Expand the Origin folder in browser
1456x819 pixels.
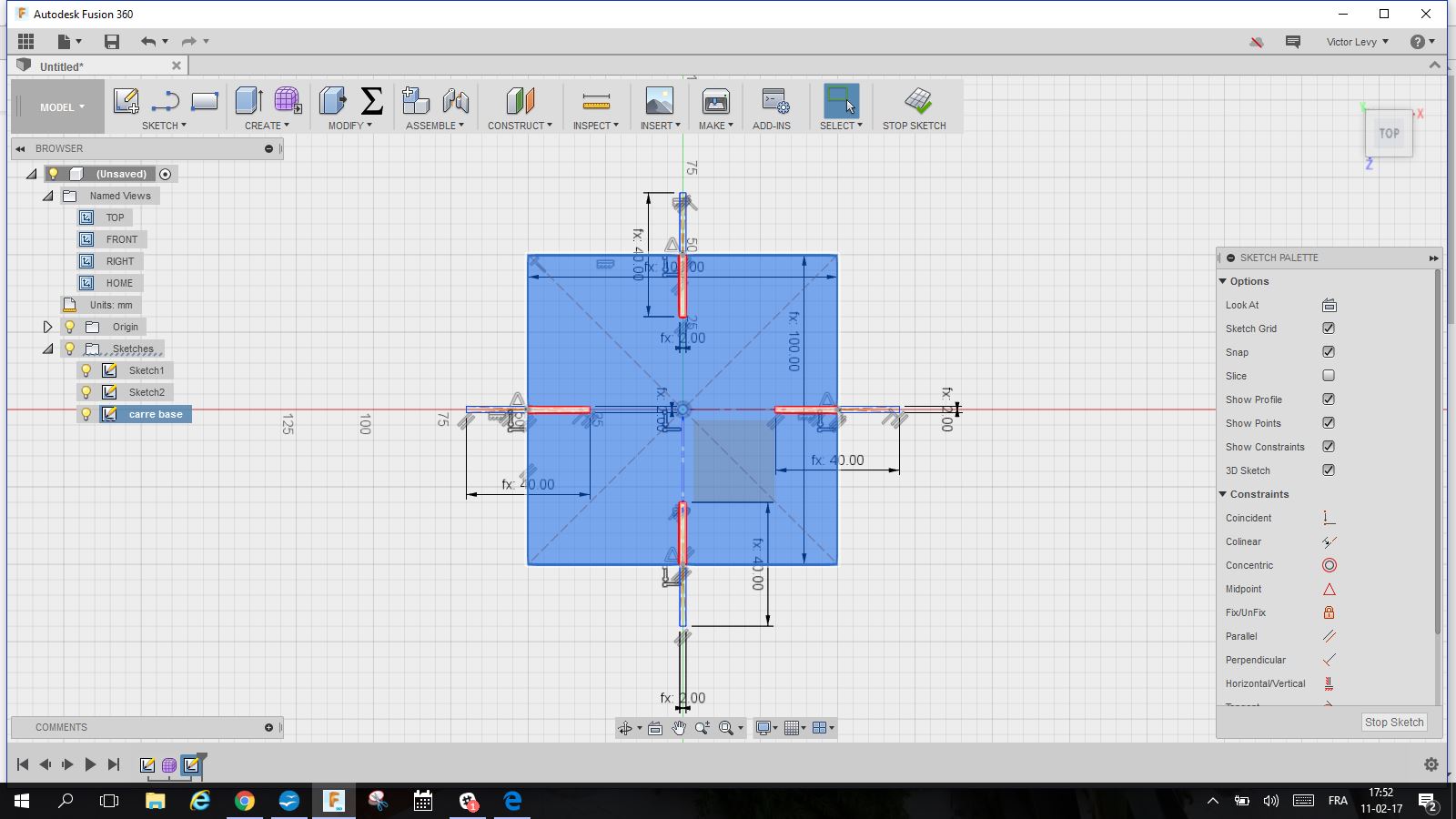[48, 327]
